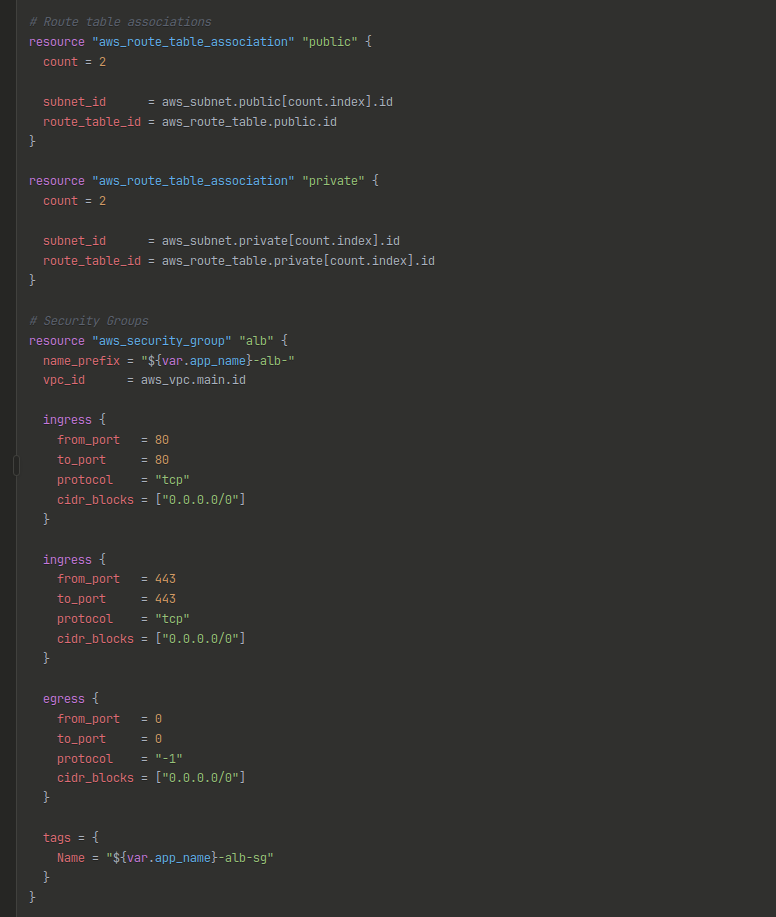Click the name_prefix attribute
Image resolution: width=776 pixels, height=917 pixels.
[x=81, y=361]
